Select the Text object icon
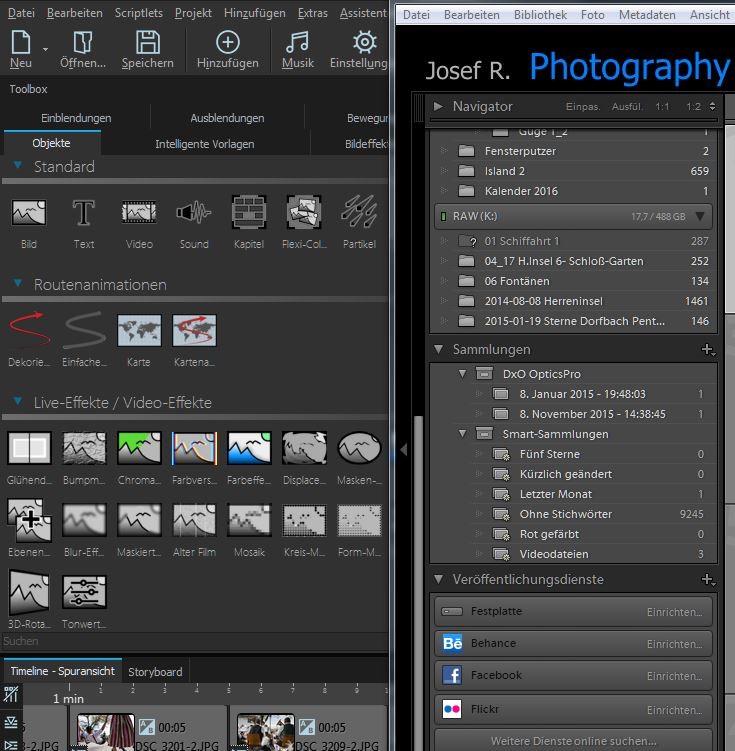Viewport: 735px width, 751px height. (x=84, y=213)
